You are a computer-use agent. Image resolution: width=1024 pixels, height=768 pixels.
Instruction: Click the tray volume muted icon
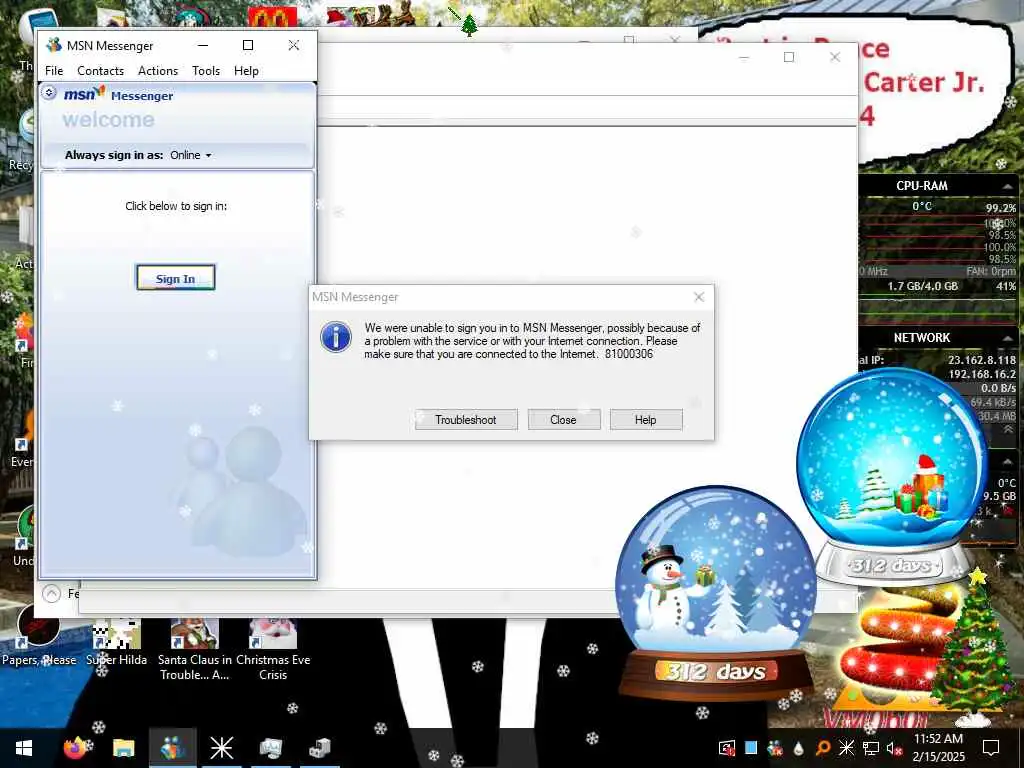(x=894, y=748)
